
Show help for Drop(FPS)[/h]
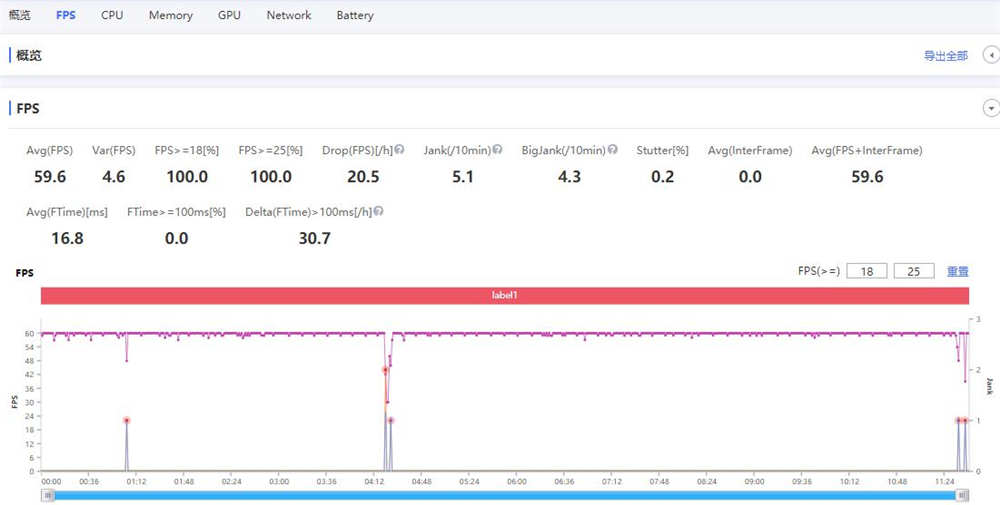[399, 150]
